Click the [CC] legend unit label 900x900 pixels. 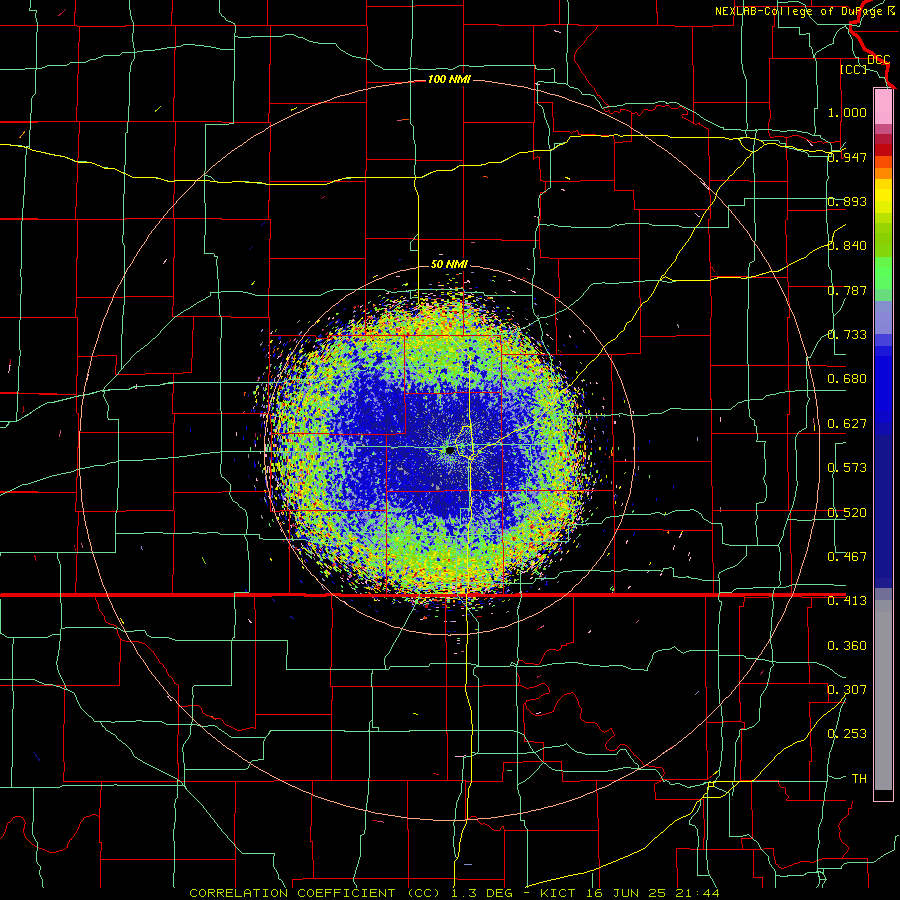click(x=853, y=69)
